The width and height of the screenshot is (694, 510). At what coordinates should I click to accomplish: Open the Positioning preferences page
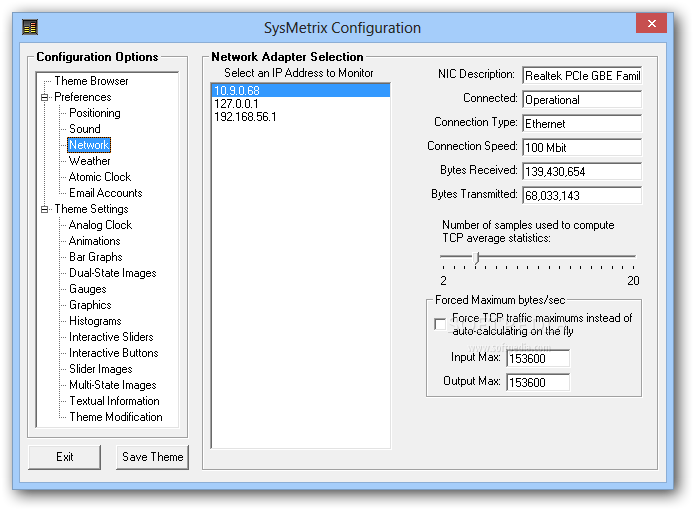95,113
